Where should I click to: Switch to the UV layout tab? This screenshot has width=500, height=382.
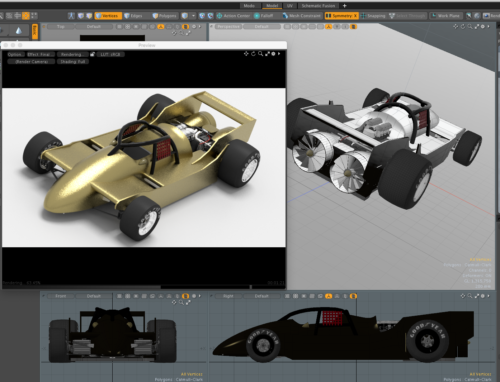pos(290,6)
